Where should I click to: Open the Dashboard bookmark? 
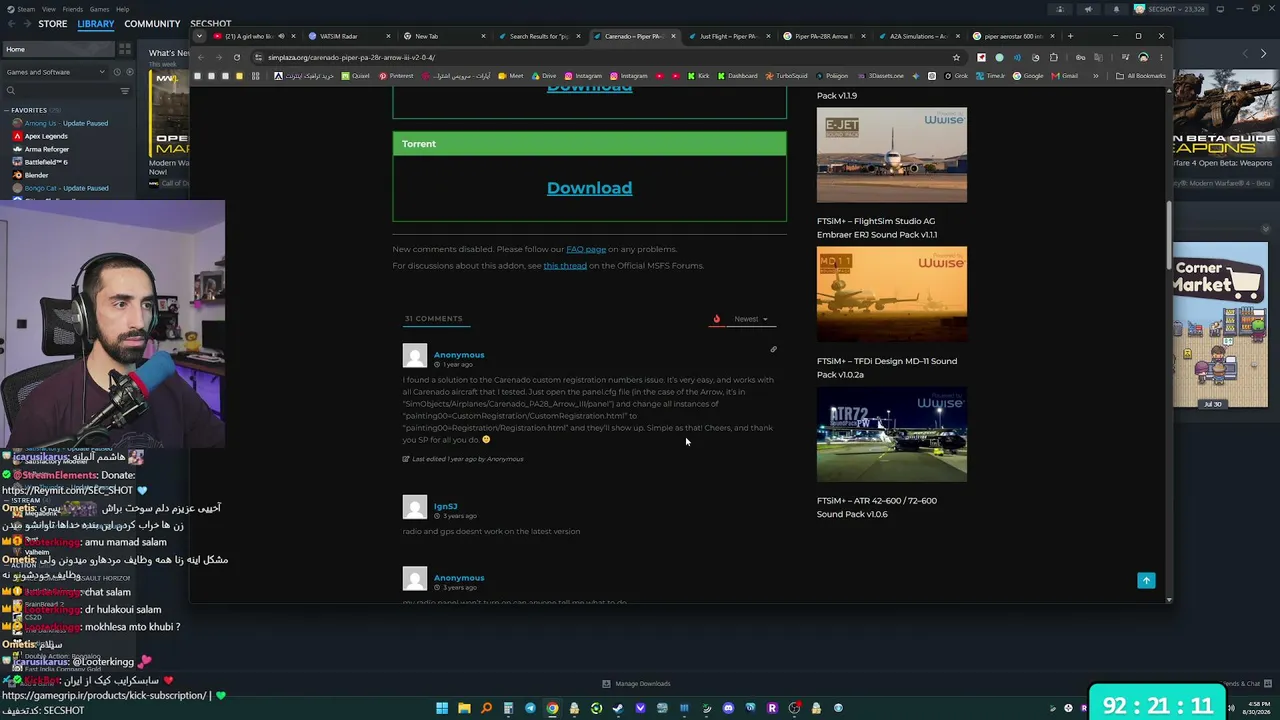coord(737,76)
